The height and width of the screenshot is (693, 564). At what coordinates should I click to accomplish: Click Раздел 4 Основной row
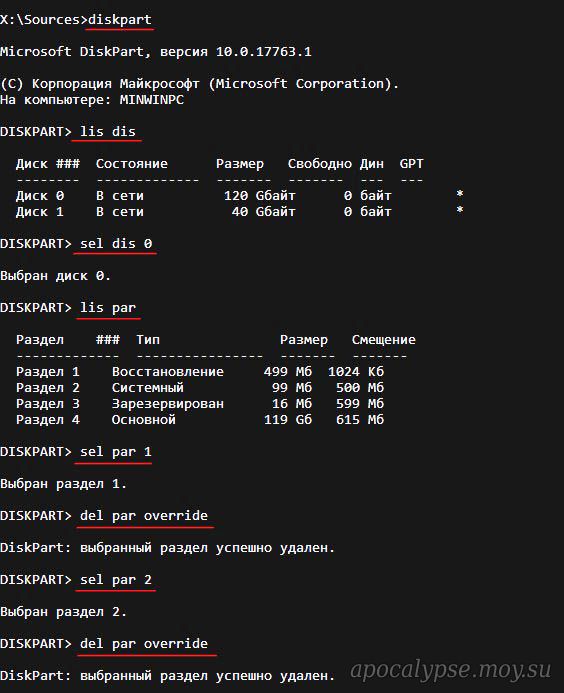(x=200, y=419)
